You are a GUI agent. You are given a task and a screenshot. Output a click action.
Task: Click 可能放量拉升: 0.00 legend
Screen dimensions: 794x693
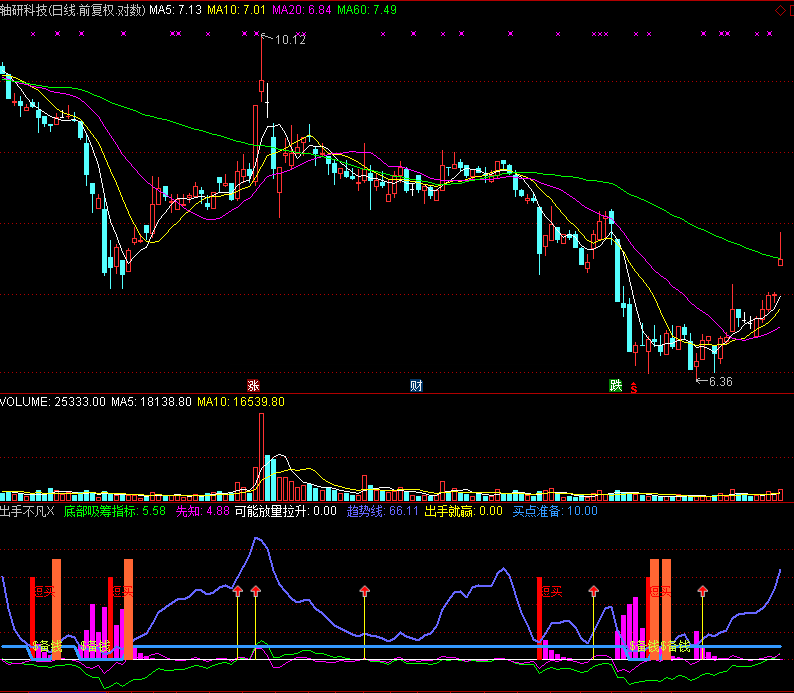pos(286,511)
